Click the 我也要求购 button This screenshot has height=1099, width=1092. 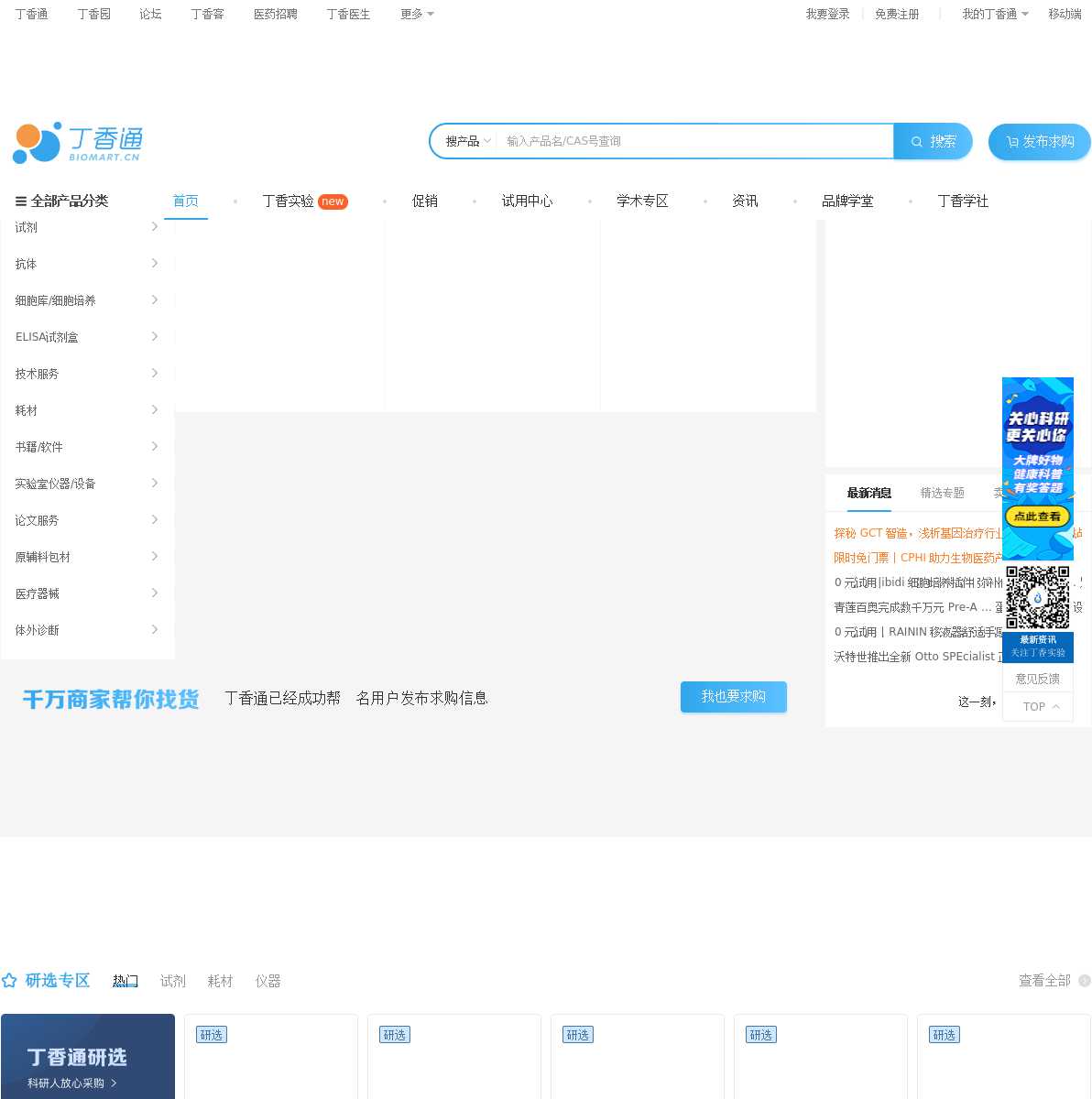[734, 697]
